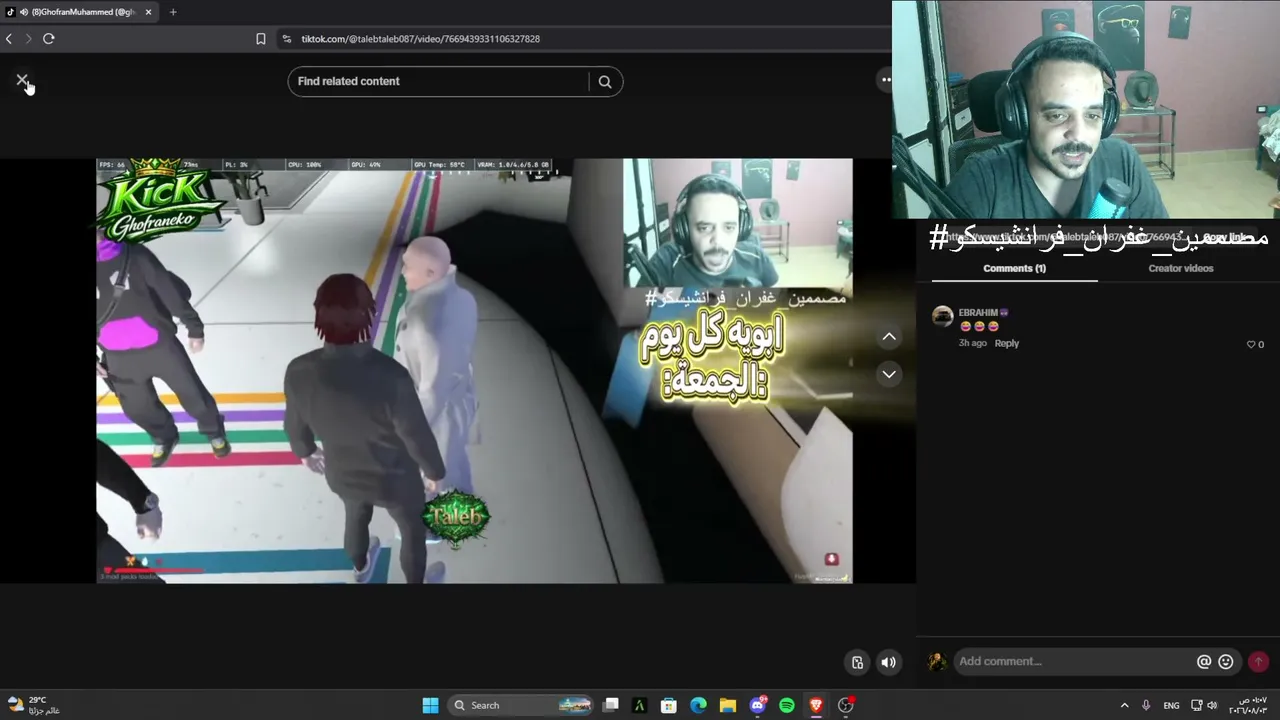
Task: Open the Windows Start menu
Action: pyautogui.click(x=430, y=705)
